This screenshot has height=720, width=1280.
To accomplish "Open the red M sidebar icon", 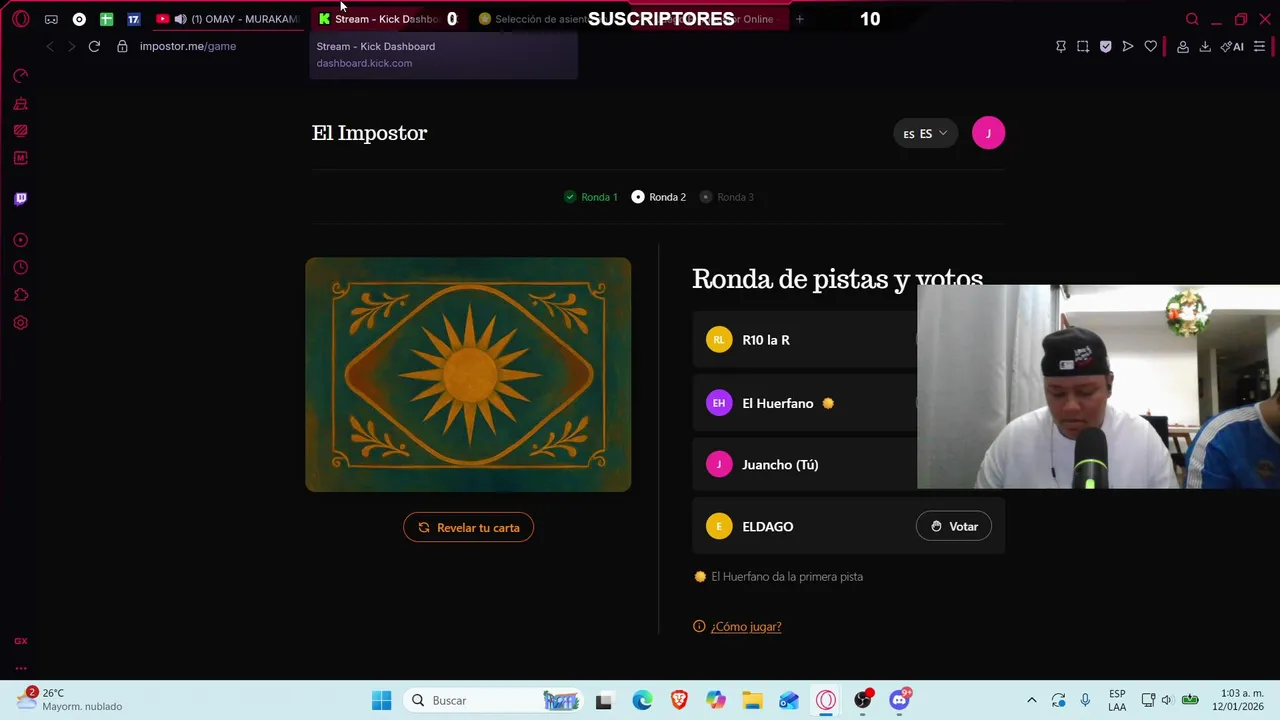I will (20, 158).
